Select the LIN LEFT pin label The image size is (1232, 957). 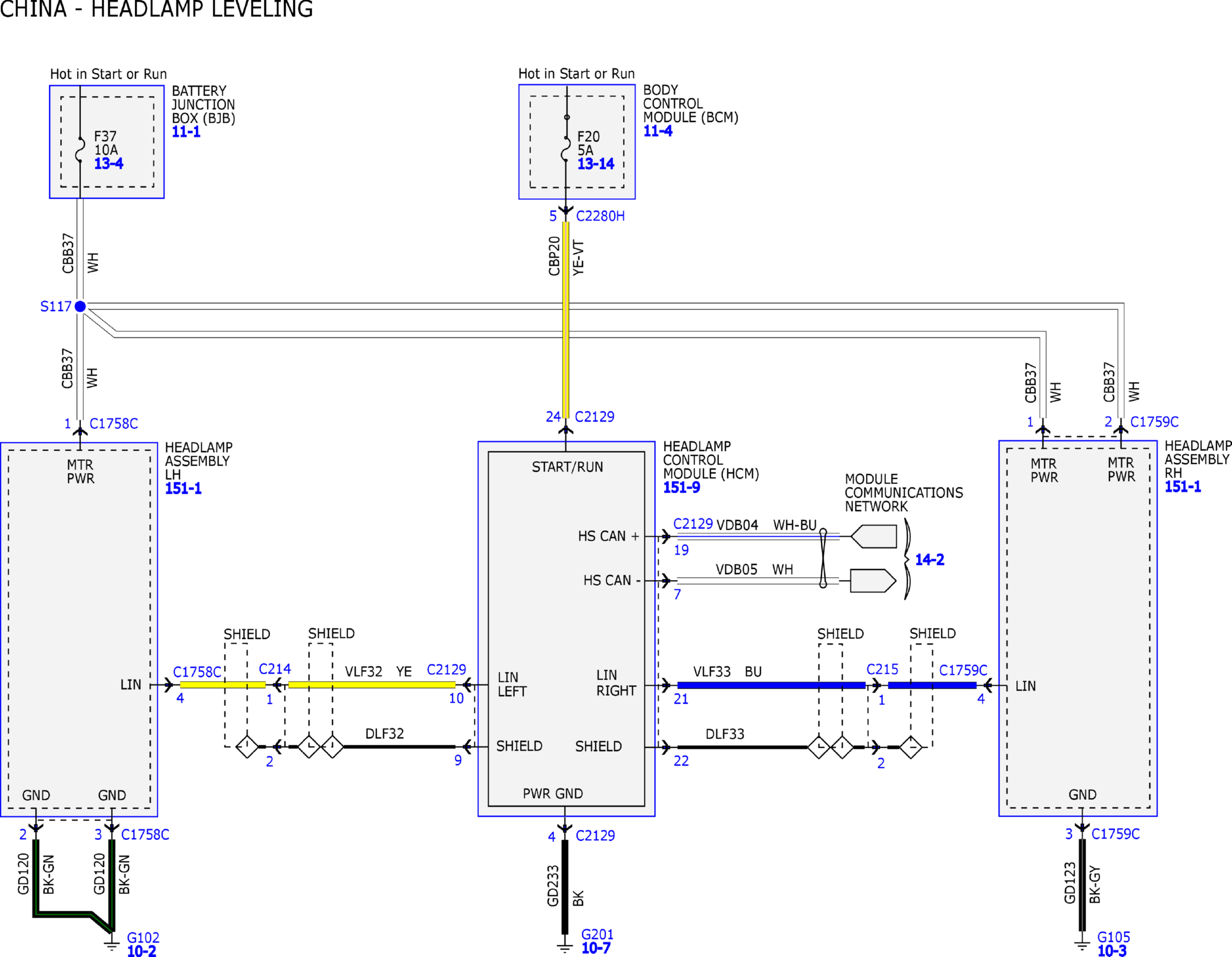tap(512, 685)
